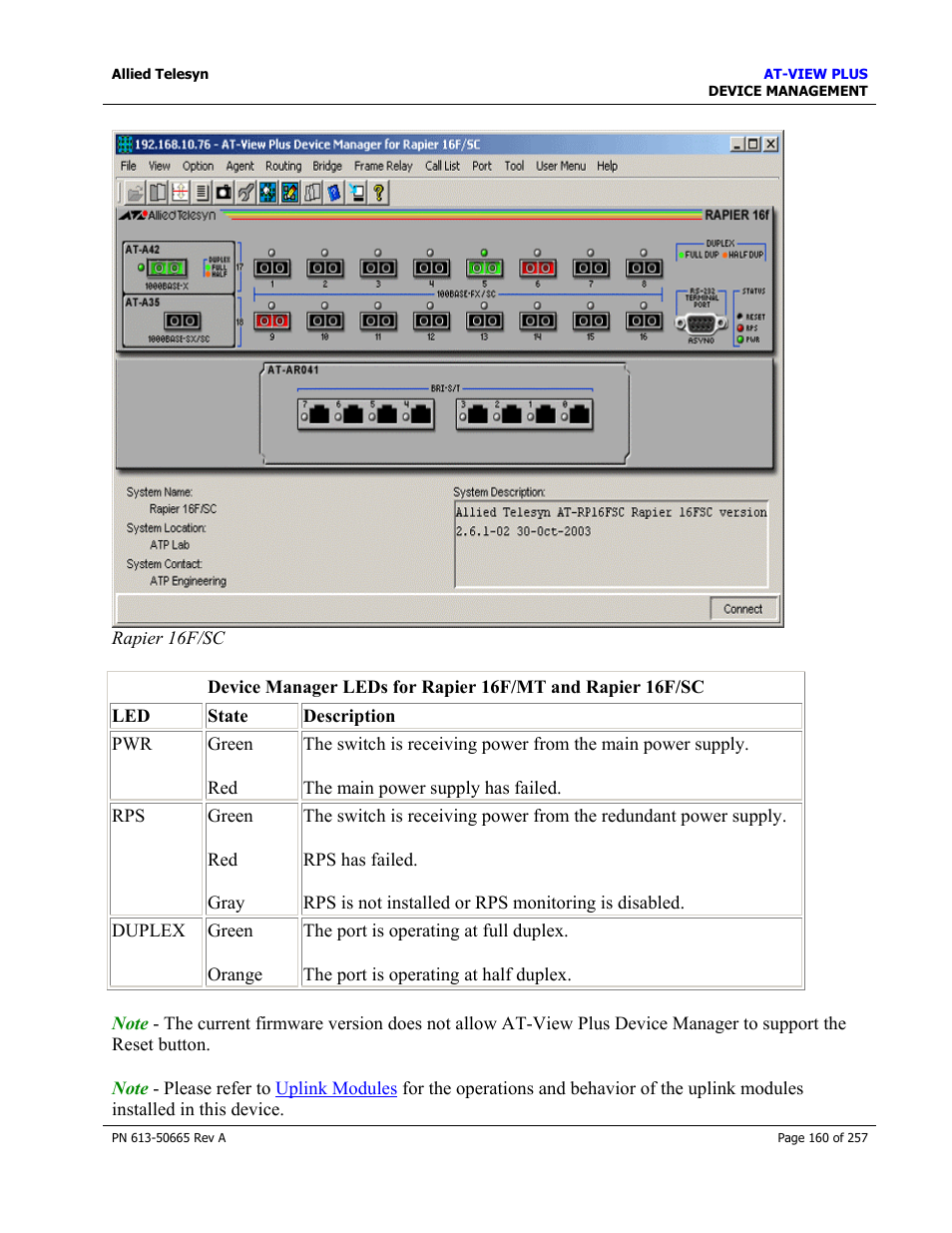Click the list document toolbar icon
Image resolution: width=952 pixels, height=1233 pixels.
click(x=202, y=193)
